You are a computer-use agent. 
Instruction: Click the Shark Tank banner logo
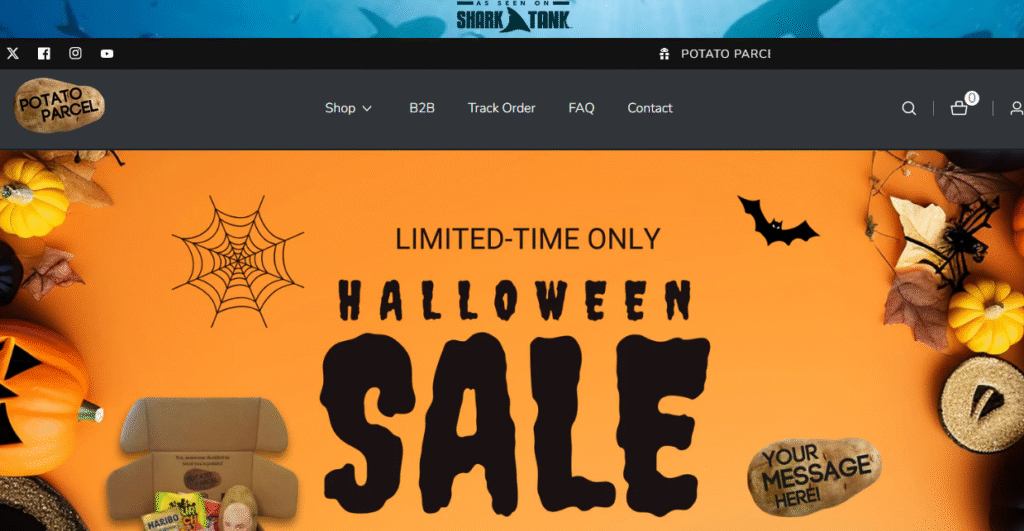[513, 16]
